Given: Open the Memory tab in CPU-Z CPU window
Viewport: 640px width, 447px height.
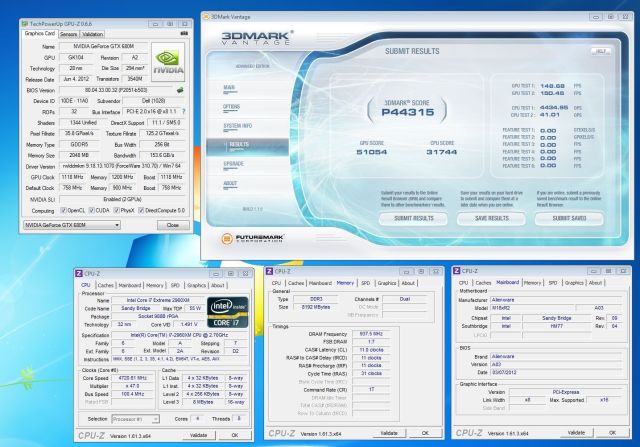Looking at the screenshot, I should 155,285.
